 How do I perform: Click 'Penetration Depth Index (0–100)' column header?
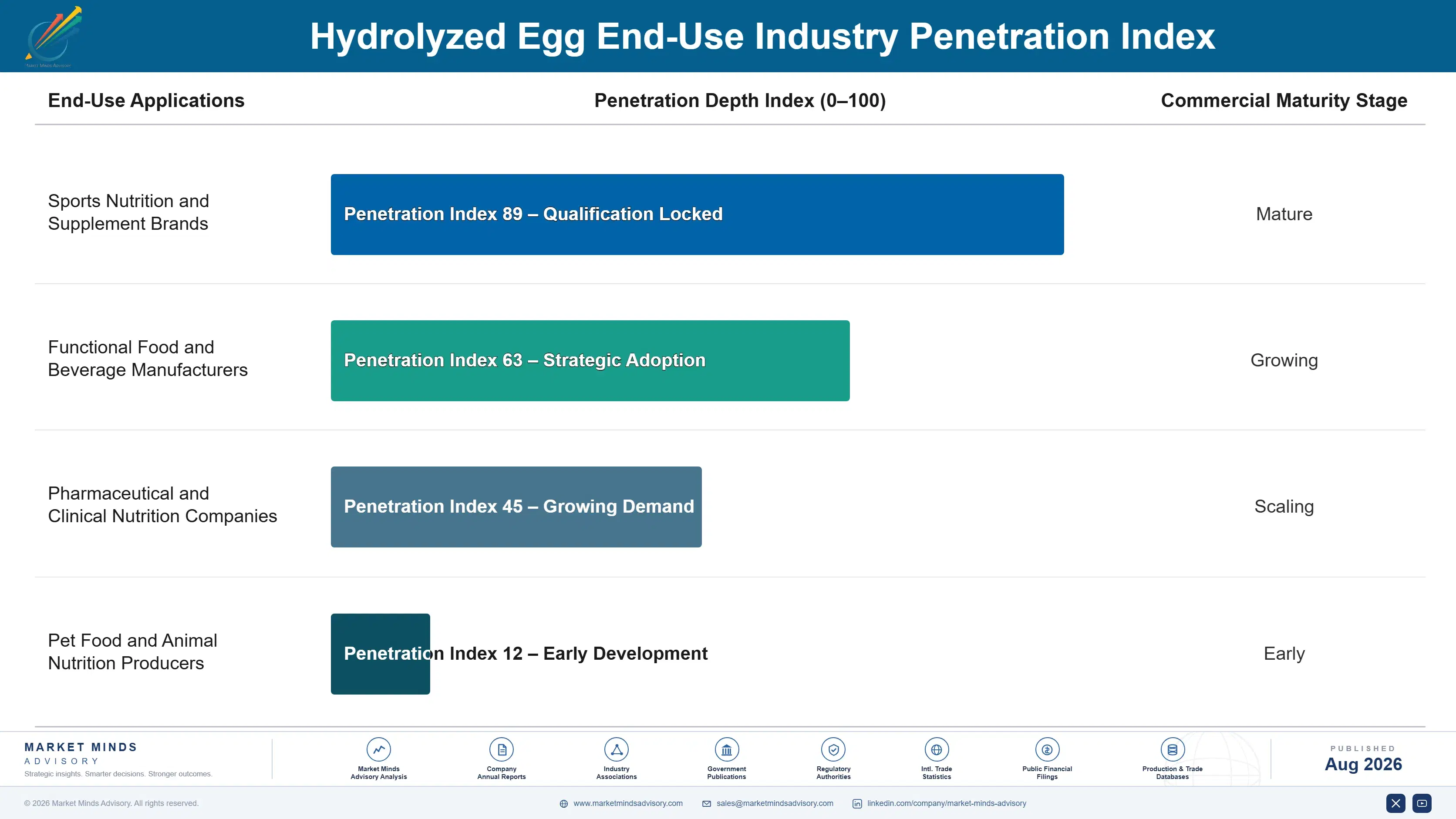(740, 101)
